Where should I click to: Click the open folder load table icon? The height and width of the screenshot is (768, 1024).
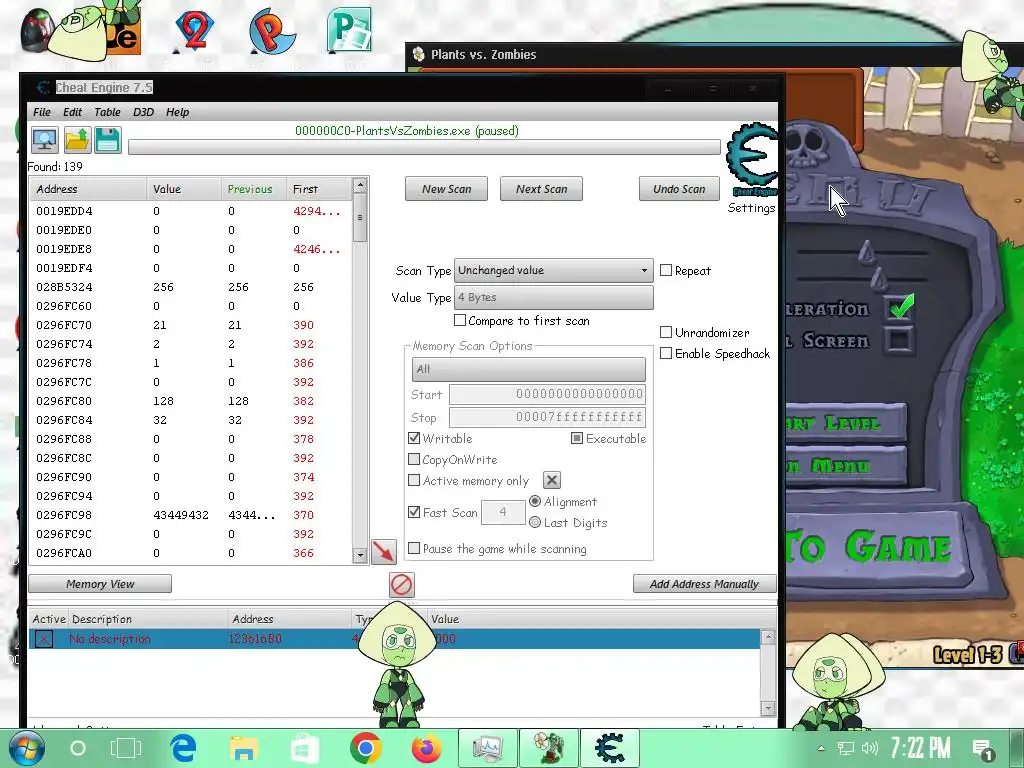(x=76, y=140)
